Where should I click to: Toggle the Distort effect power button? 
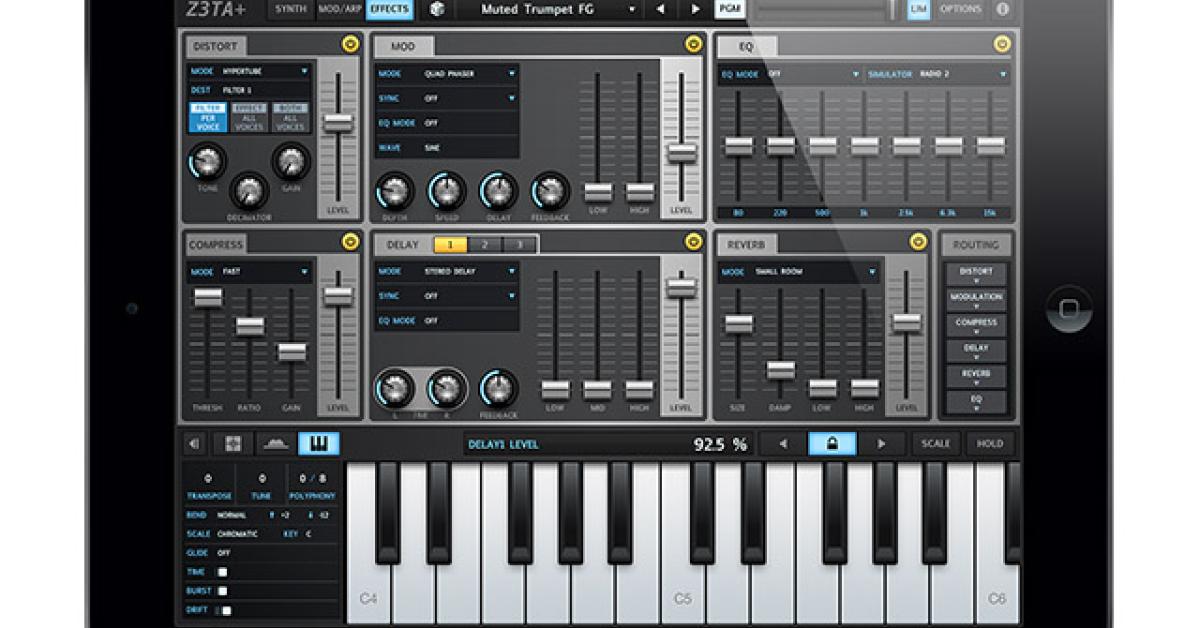(x=349, y=44)
